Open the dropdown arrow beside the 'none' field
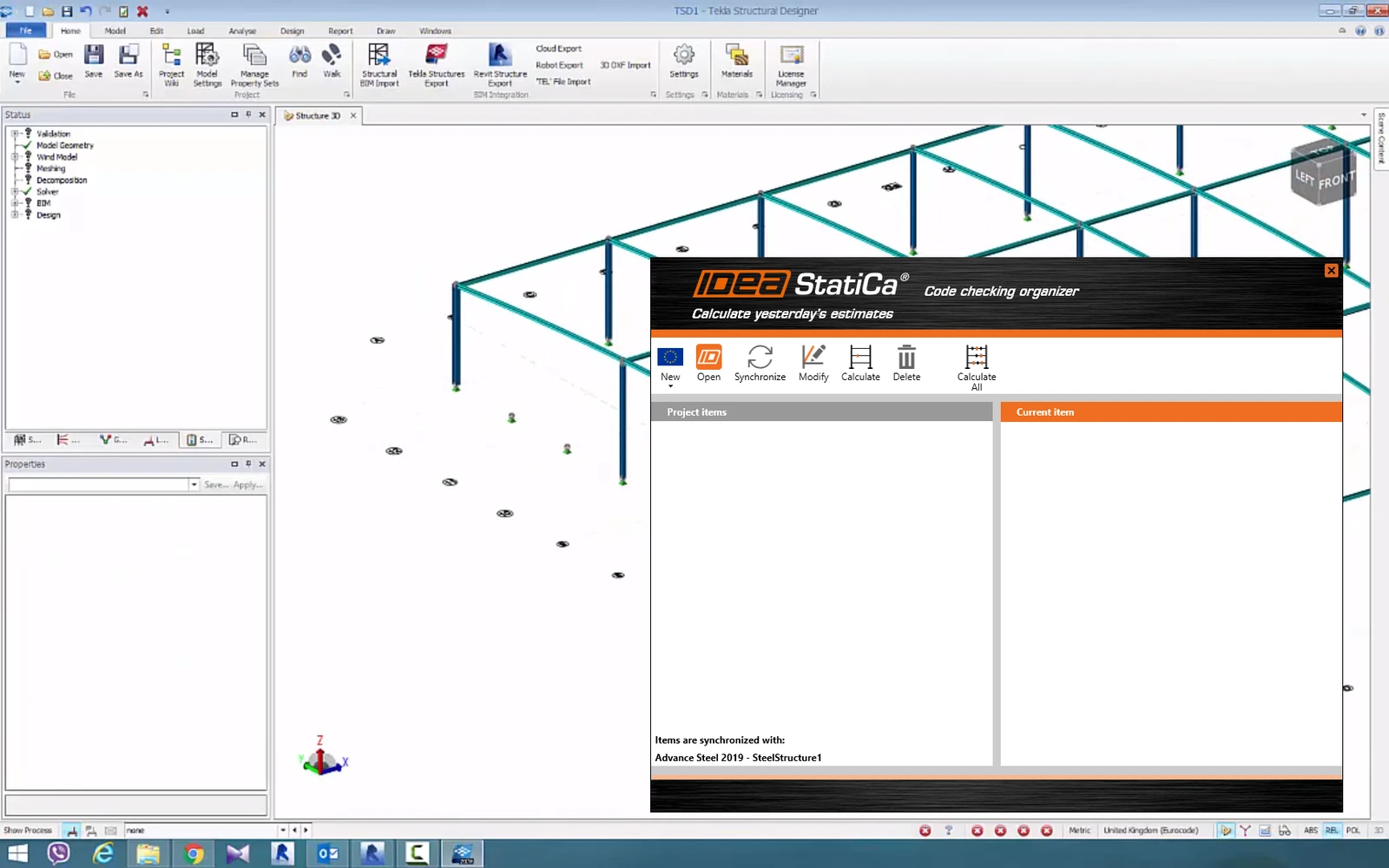 (283, 831)
